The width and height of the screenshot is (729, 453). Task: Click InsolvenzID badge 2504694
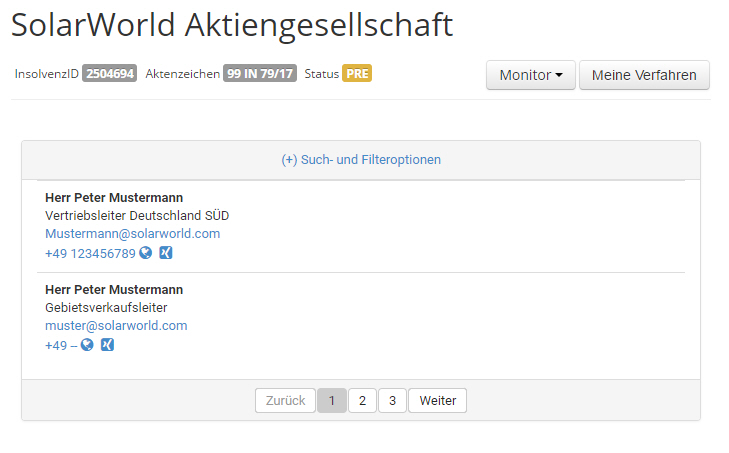pyautogui.click(x=110, y=73)
